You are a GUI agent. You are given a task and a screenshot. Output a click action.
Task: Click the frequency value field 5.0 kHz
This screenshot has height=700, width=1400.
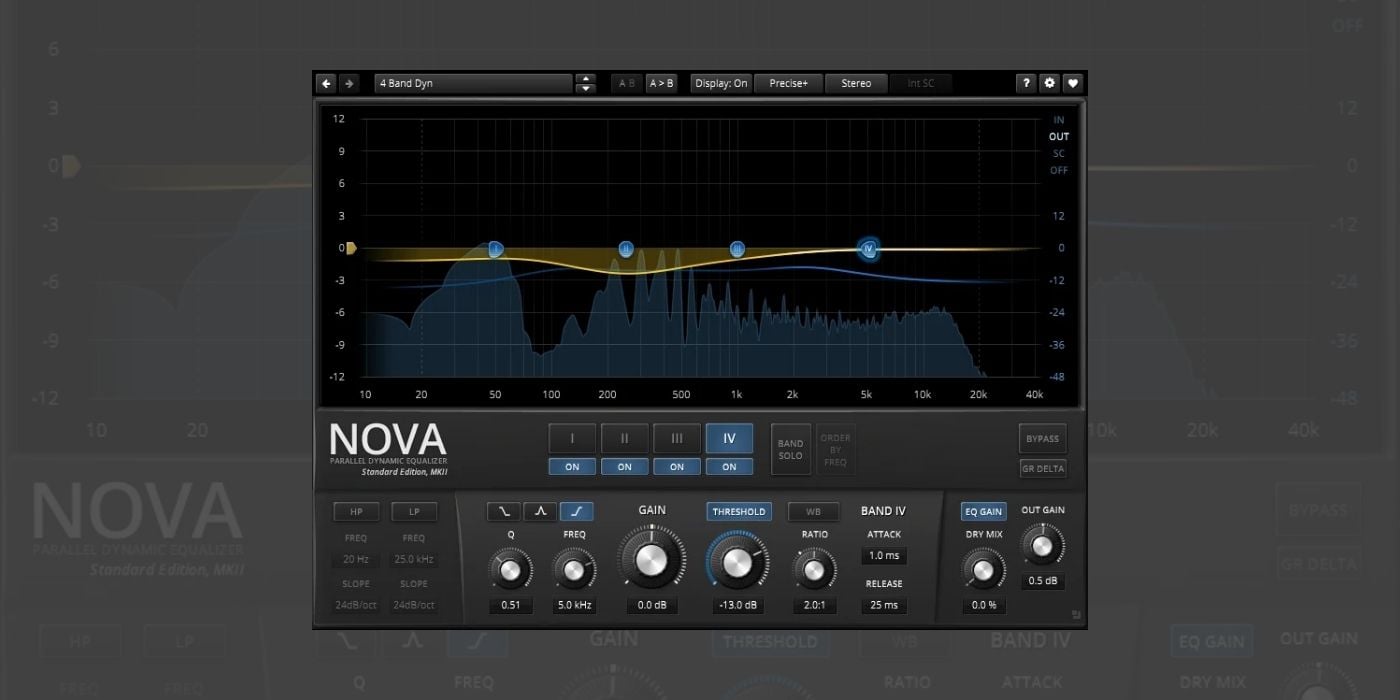coord(574,605)
